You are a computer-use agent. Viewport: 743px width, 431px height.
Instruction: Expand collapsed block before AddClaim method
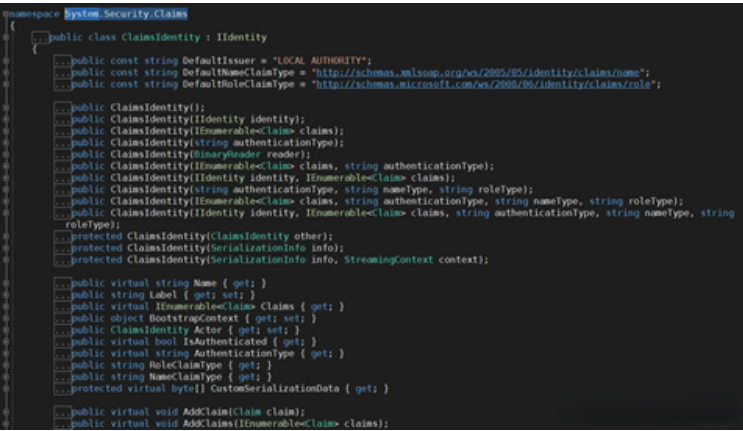pyautogui.click(x=62, y=411)
